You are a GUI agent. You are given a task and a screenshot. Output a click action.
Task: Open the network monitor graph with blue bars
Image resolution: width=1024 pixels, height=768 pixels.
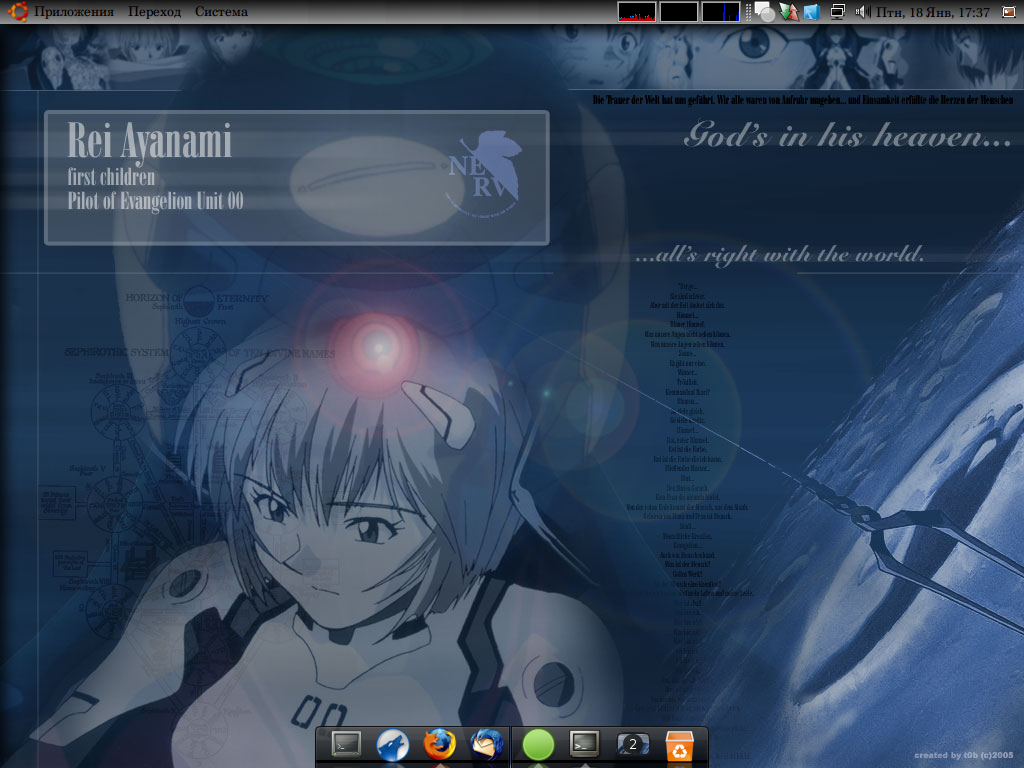720,12
